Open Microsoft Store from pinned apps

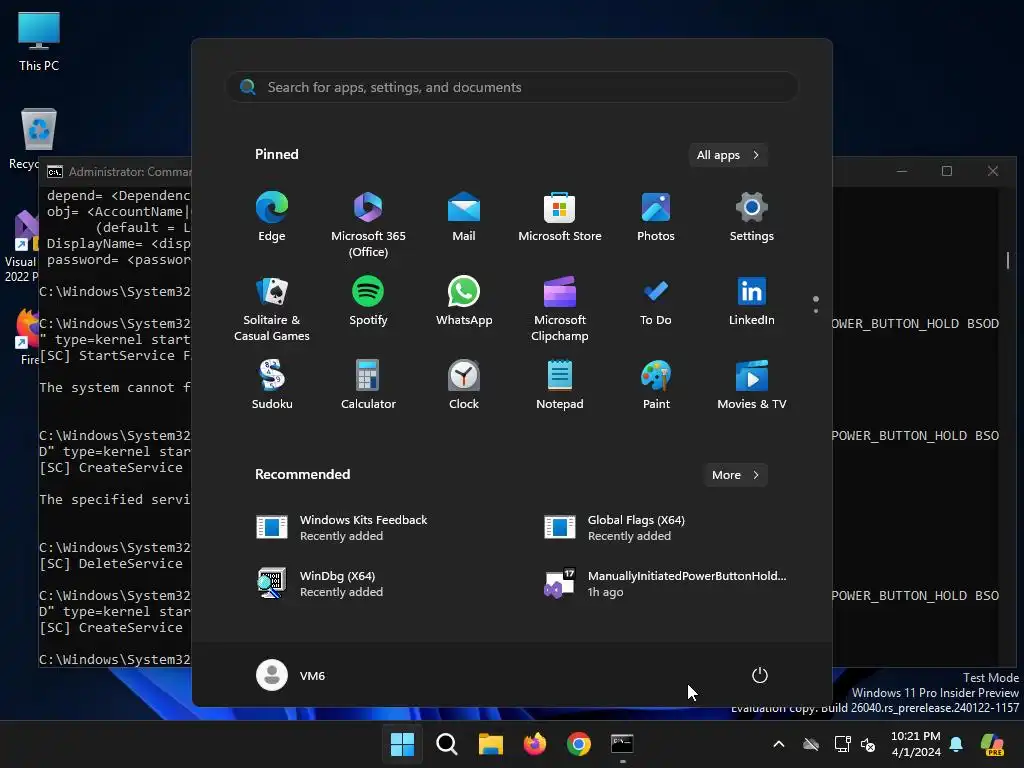560,217
